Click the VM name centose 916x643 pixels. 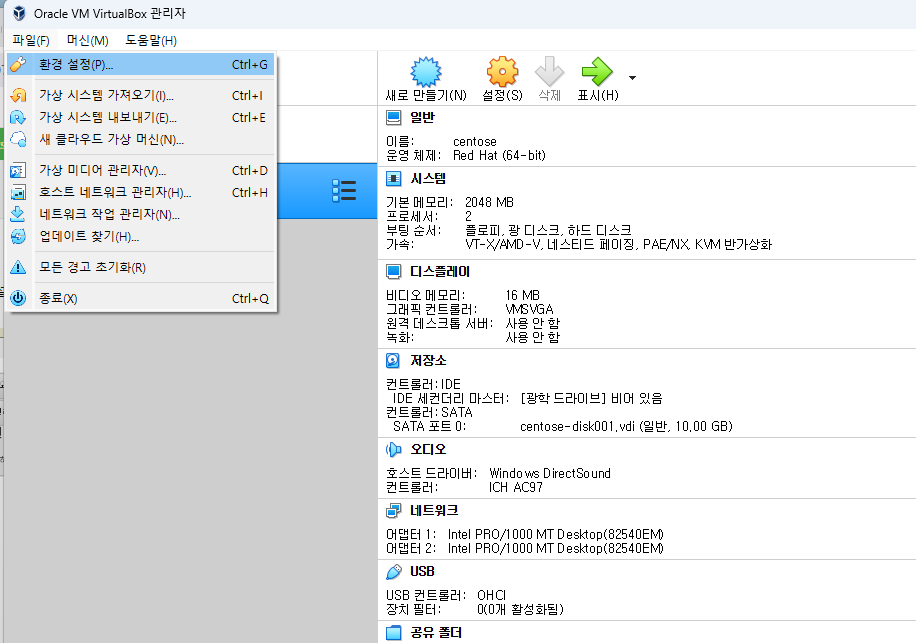[475, 142]
